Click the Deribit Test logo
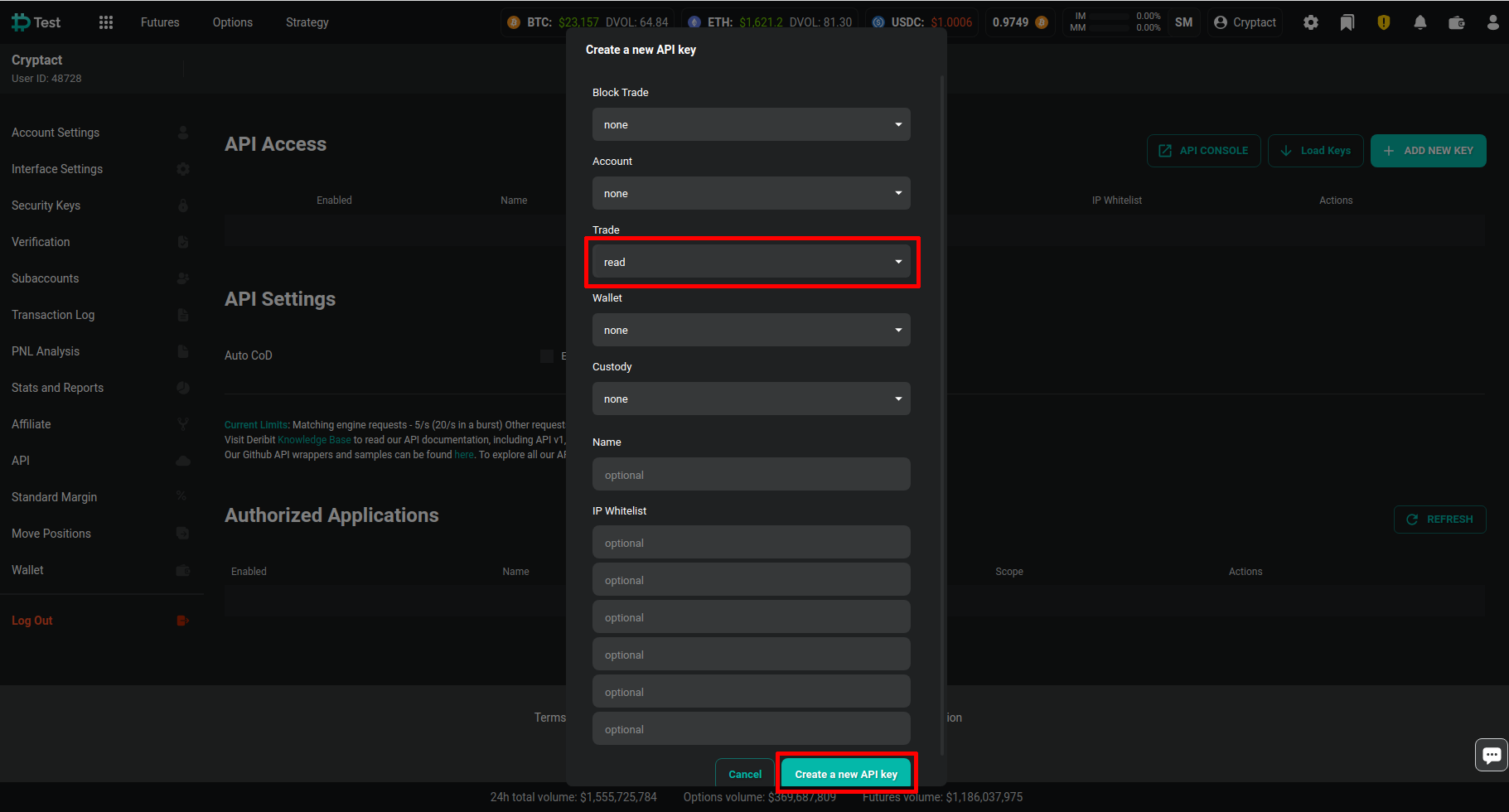Viewport: 1509px width, 812px height. click(x=36, y=22)
